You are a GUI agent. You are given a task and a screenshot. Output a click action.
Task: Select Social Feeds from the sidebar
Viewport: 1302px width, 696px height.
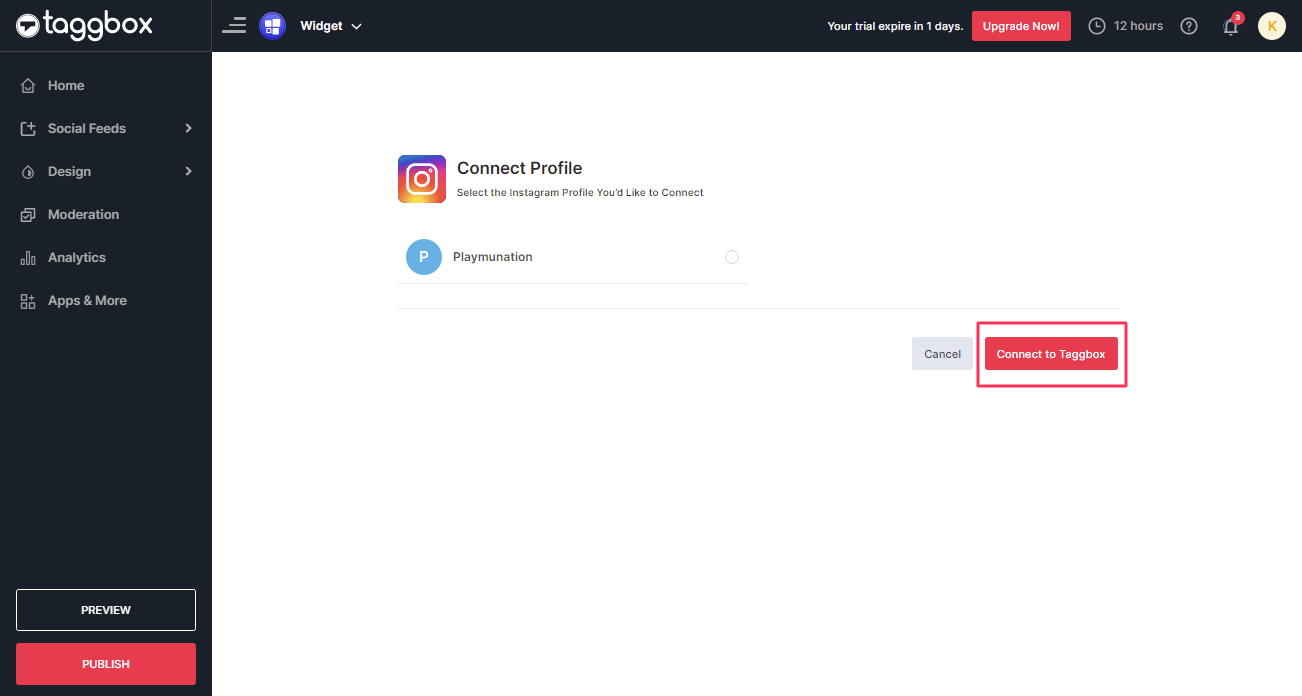87,128
